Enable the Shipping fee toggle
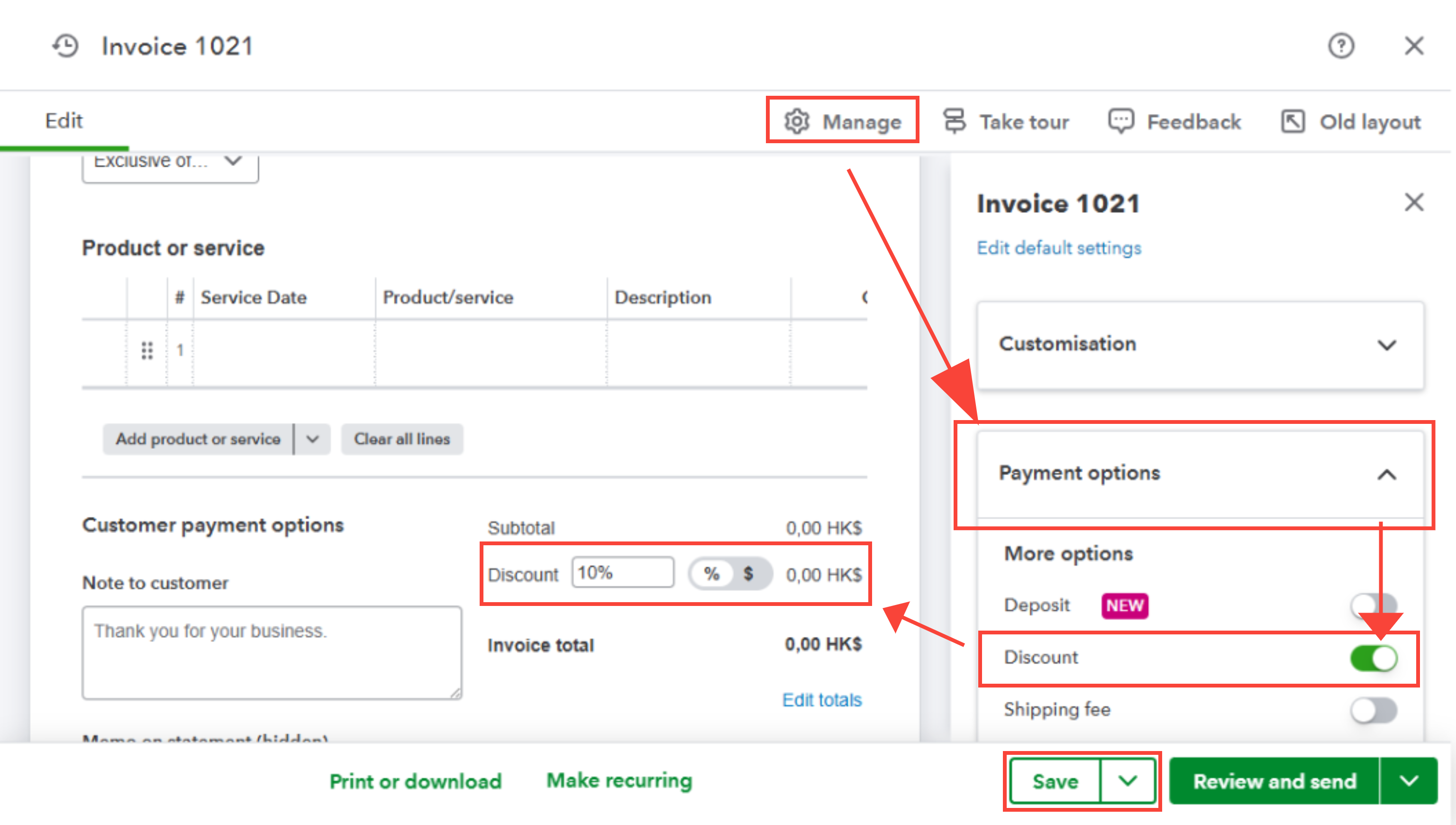This screenshot has height=825, width=1456. tap(1374, 710)
